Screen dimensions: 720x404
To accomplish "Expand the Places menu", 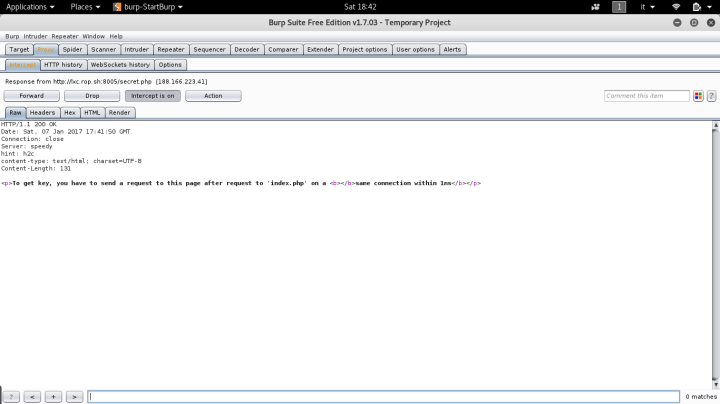I will 87,7.
